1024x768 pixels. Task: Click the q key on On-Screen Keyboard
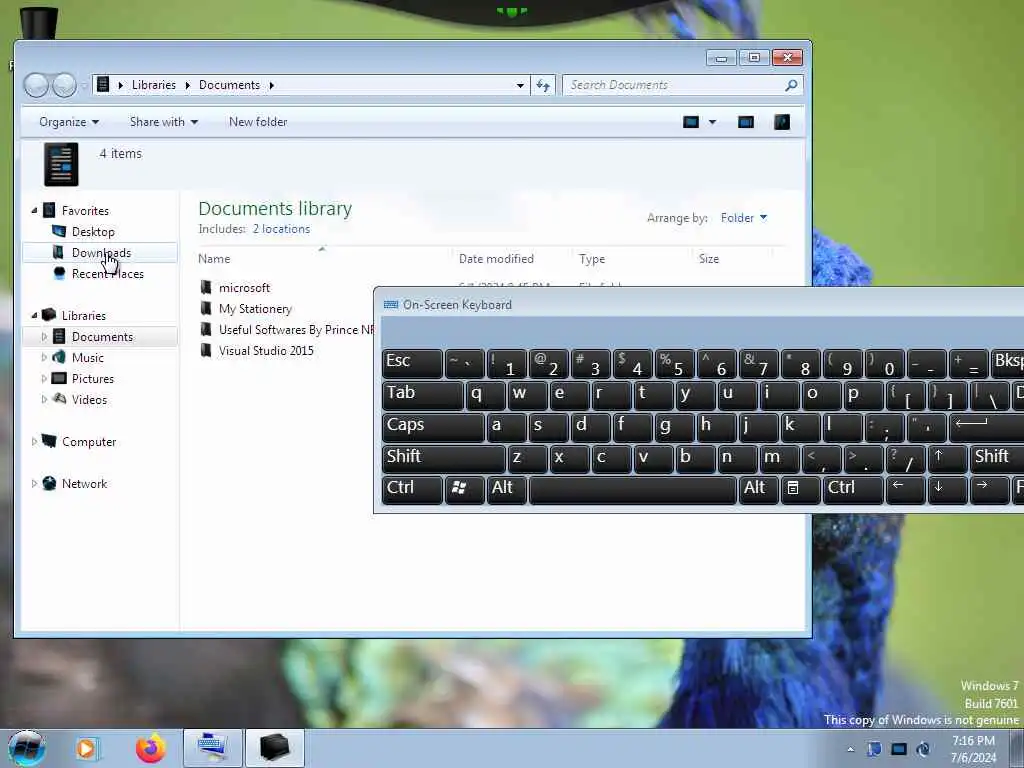pos(485,395)
